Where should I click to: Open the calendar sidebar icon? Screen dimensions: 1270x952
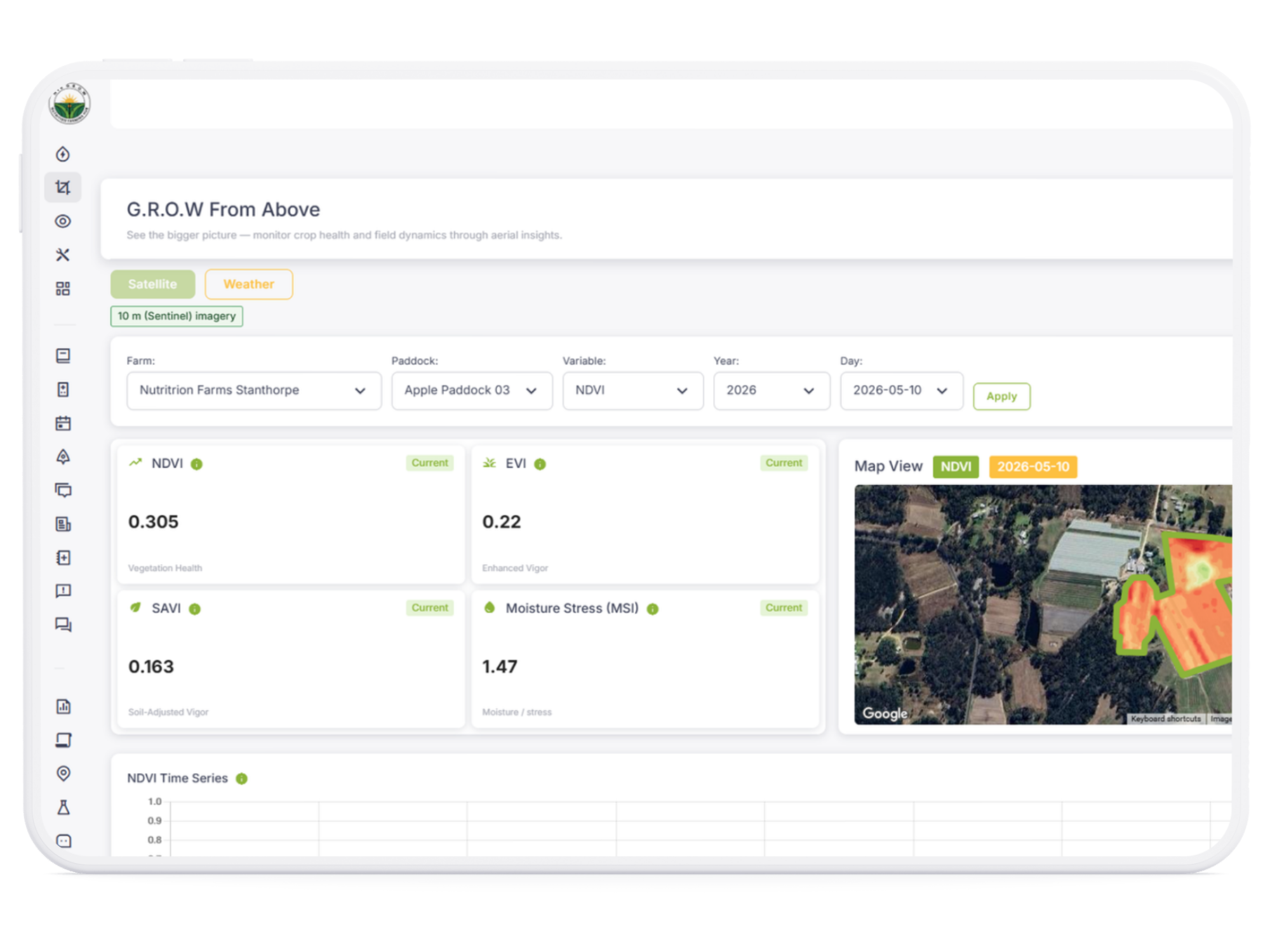pyautogui.click(x=63, y=423)
